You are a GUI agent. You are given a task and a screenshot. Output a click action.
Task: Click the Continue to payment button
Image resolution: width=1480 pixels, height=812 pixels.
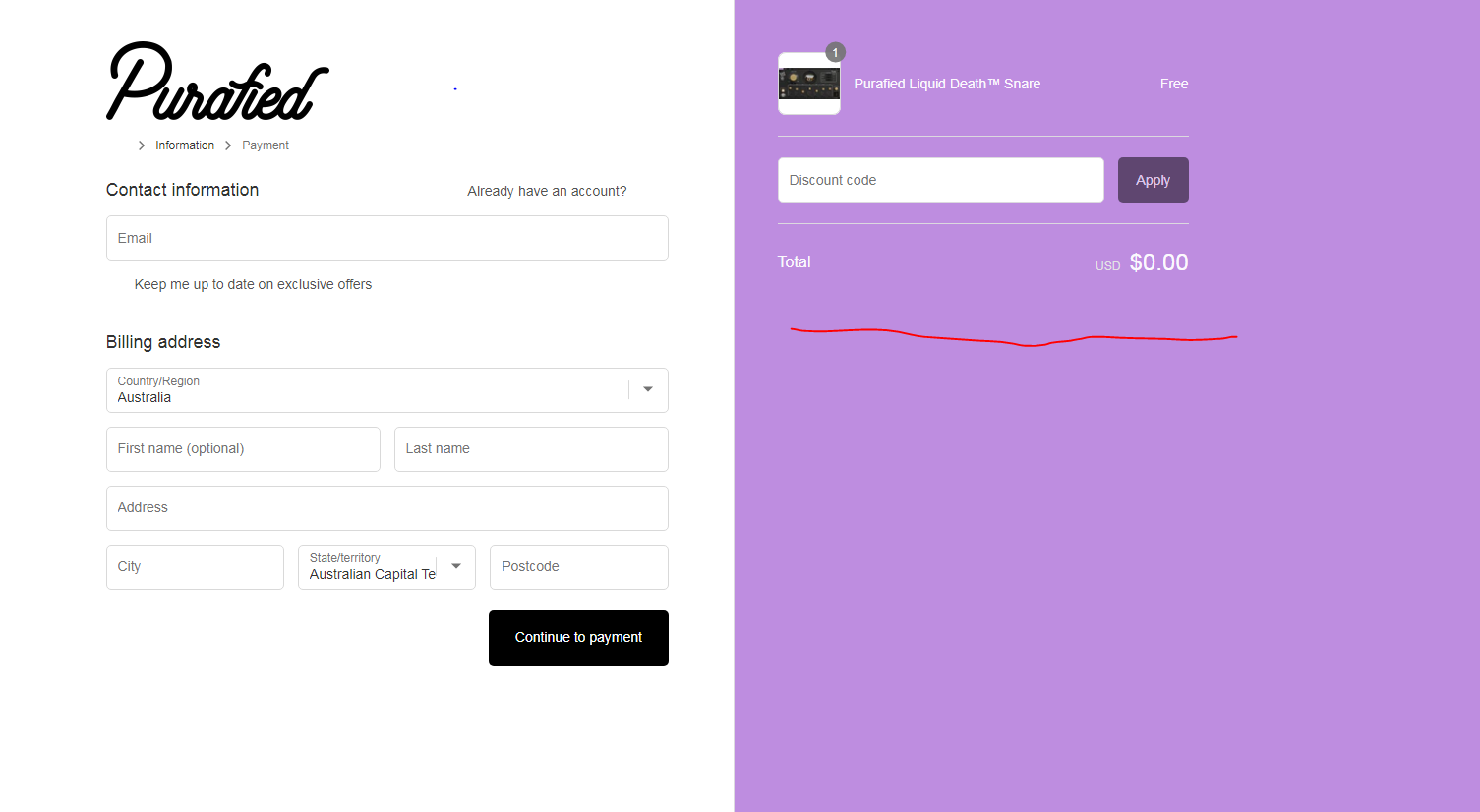(578, 638)
